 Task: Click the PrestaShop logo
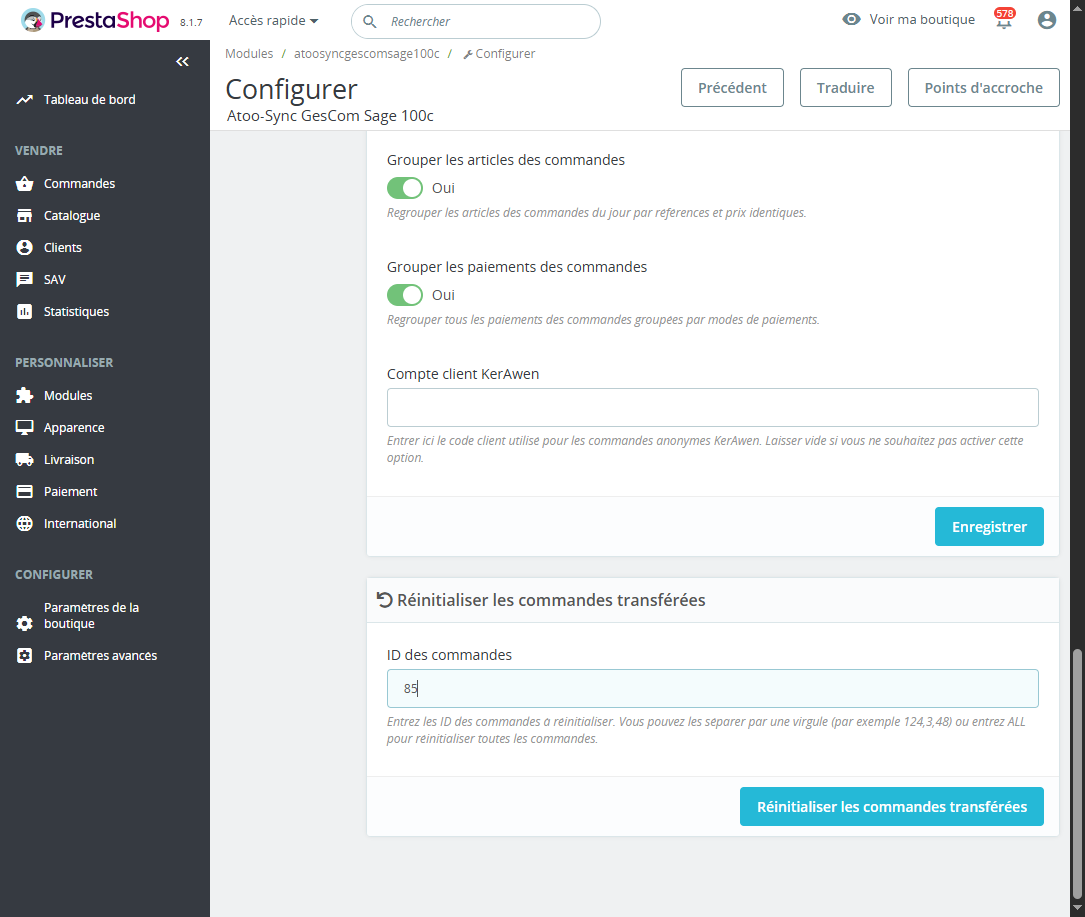[x=95, y=20]
